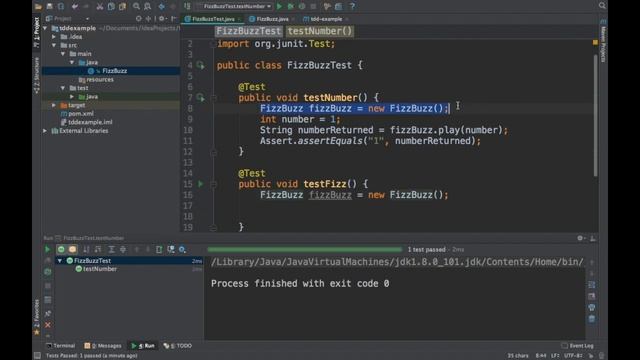Toggle tool window bars icon in status corner
The image size is (640, 360).
[x=37, y=356]
